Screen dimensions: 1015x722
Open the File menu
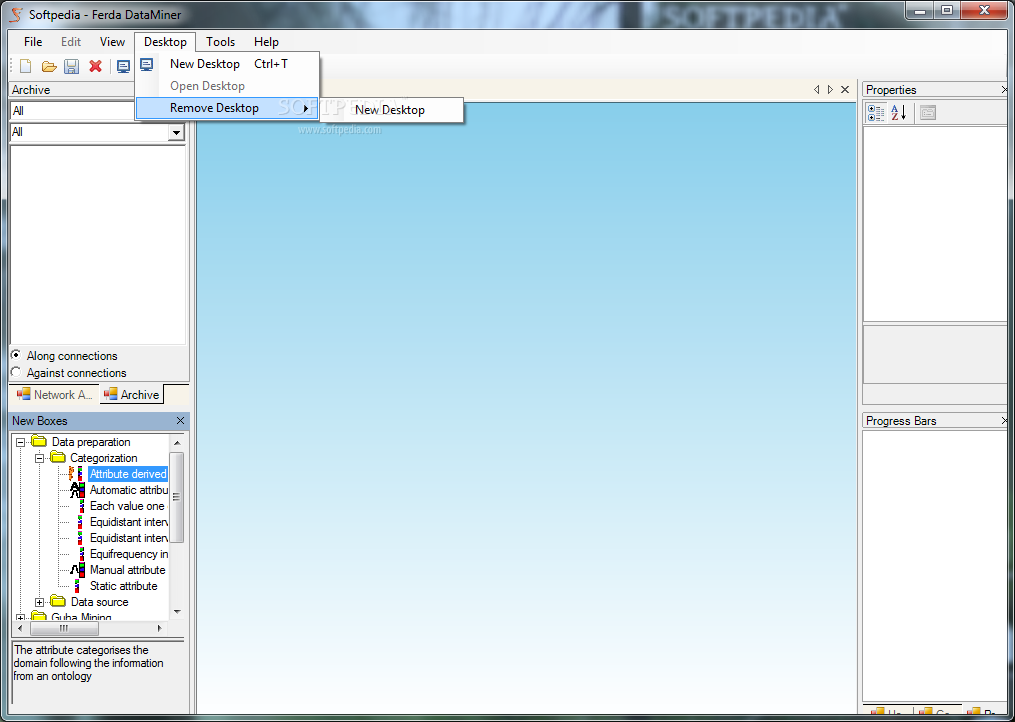click(x=33, y=41)
